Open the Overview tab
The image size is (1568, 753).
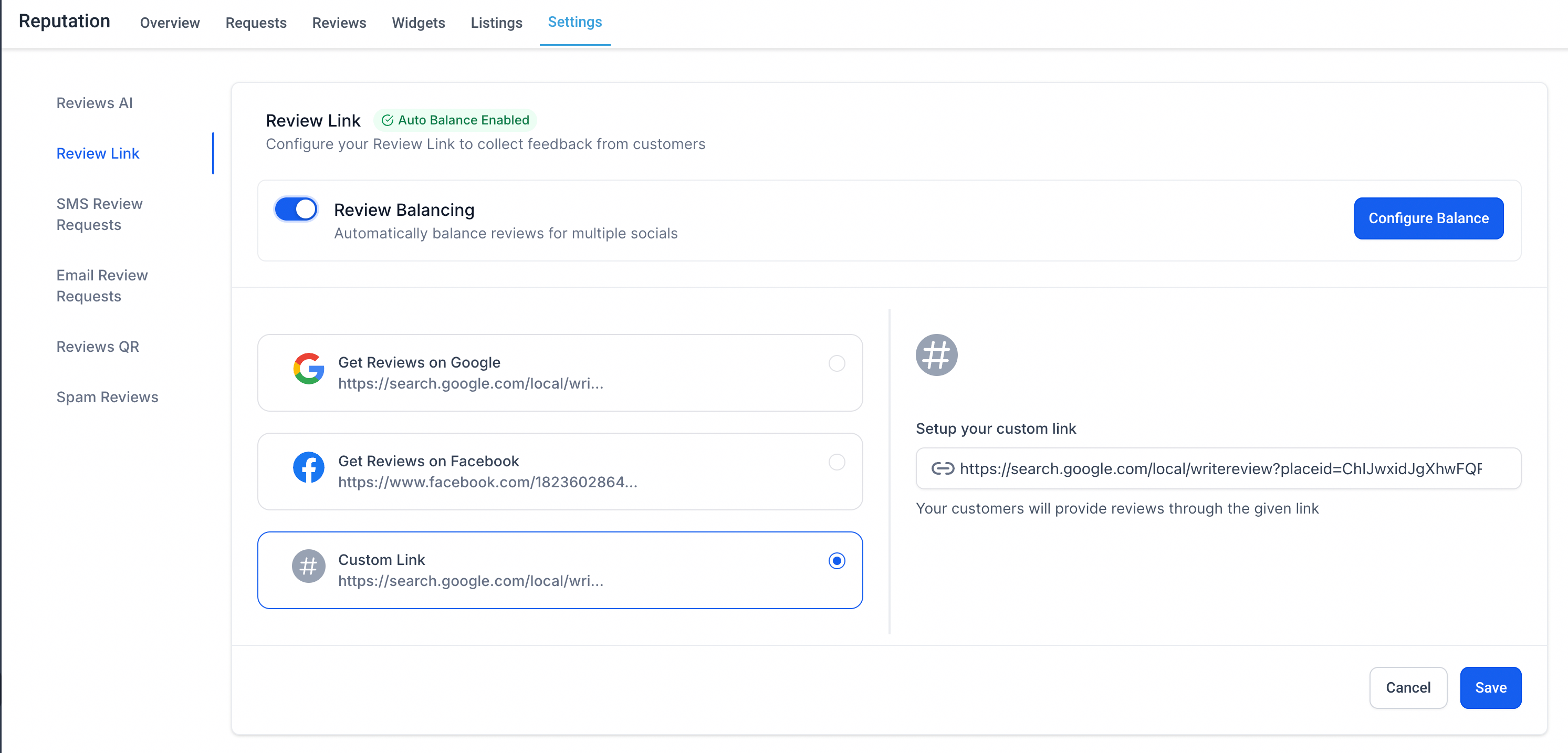(x=170, y=23)
